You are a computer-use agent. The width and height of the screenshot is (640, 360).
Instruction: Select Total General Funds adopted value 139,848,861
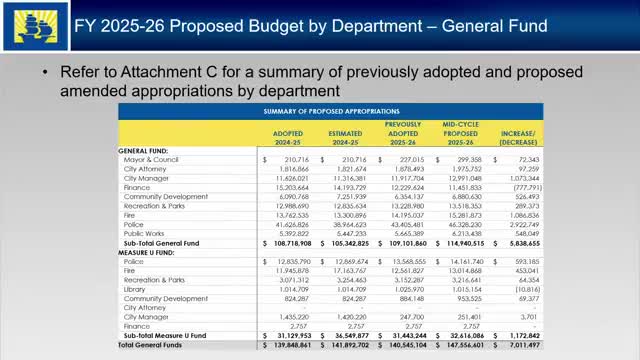292,345
